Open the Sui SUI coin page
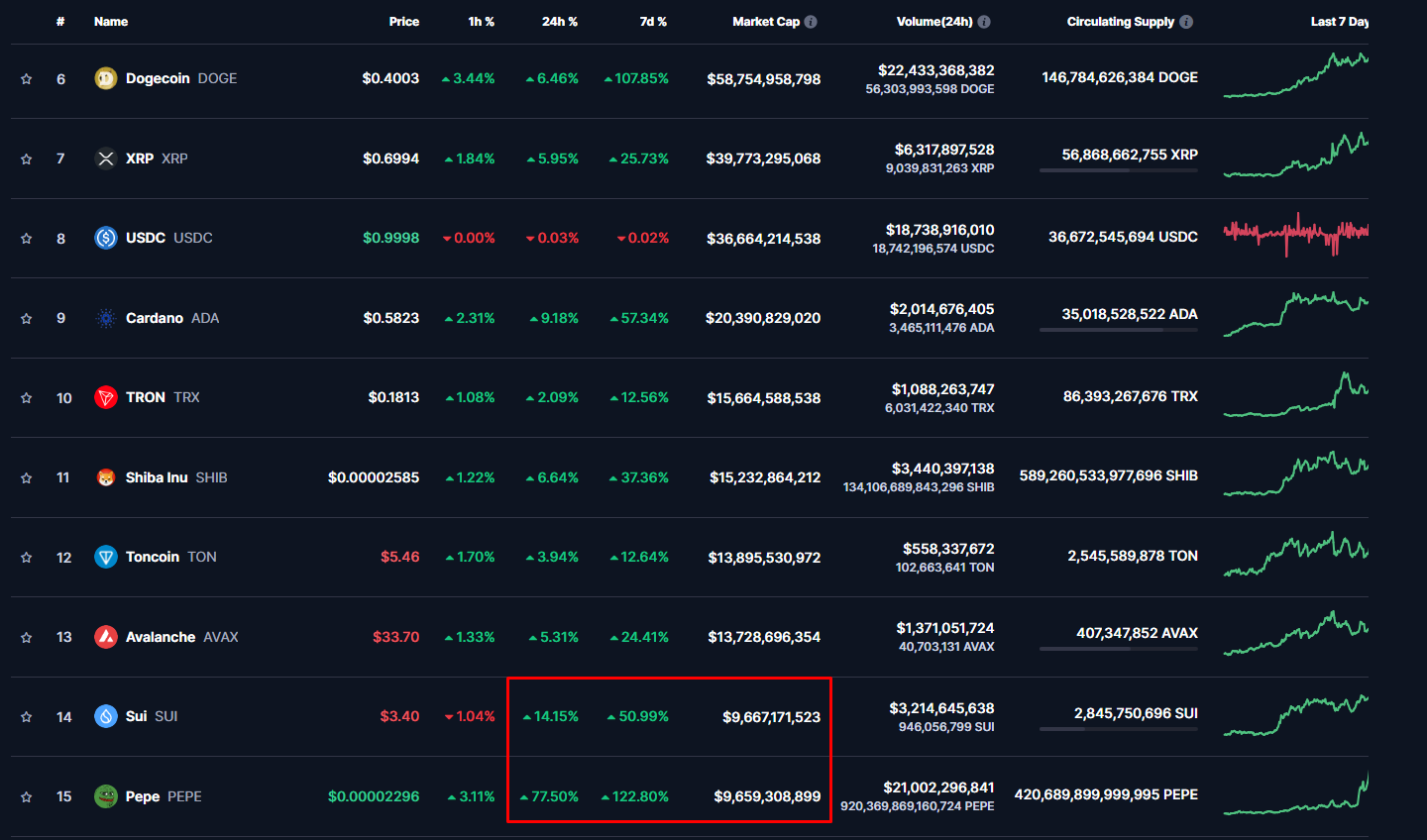Viewport: 1427px width, 840px height. 152,716
